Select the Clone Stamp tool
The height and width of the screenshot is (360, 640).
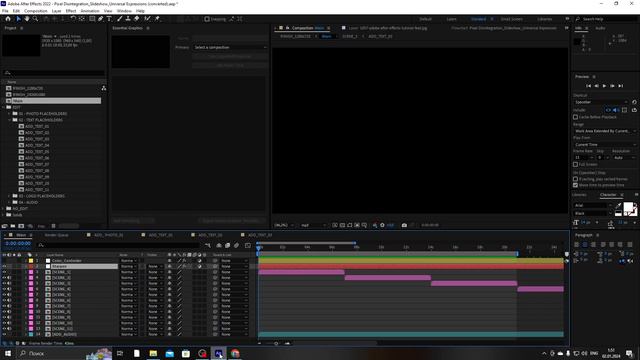(128, 19)
